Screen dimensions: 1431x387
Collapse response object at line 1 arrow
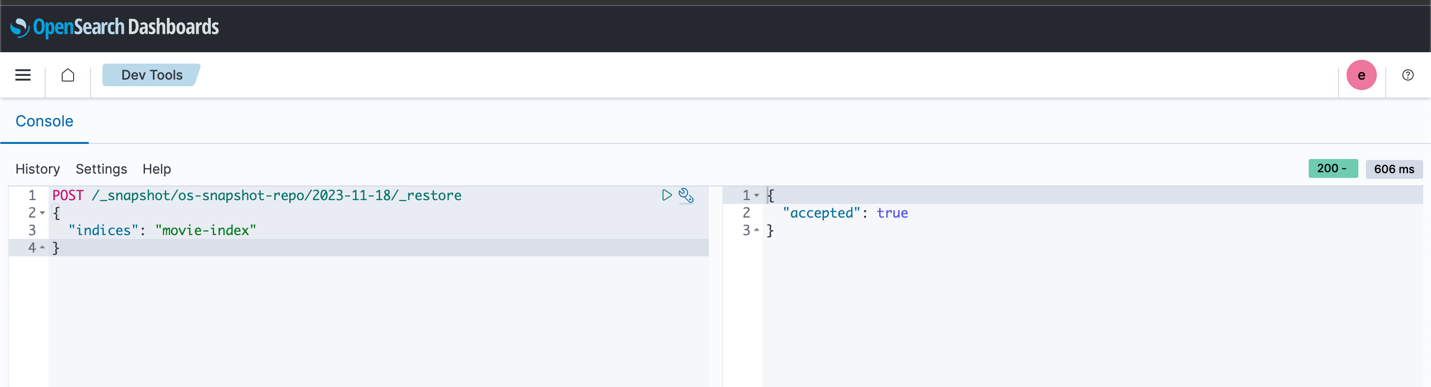pos(757,196)
